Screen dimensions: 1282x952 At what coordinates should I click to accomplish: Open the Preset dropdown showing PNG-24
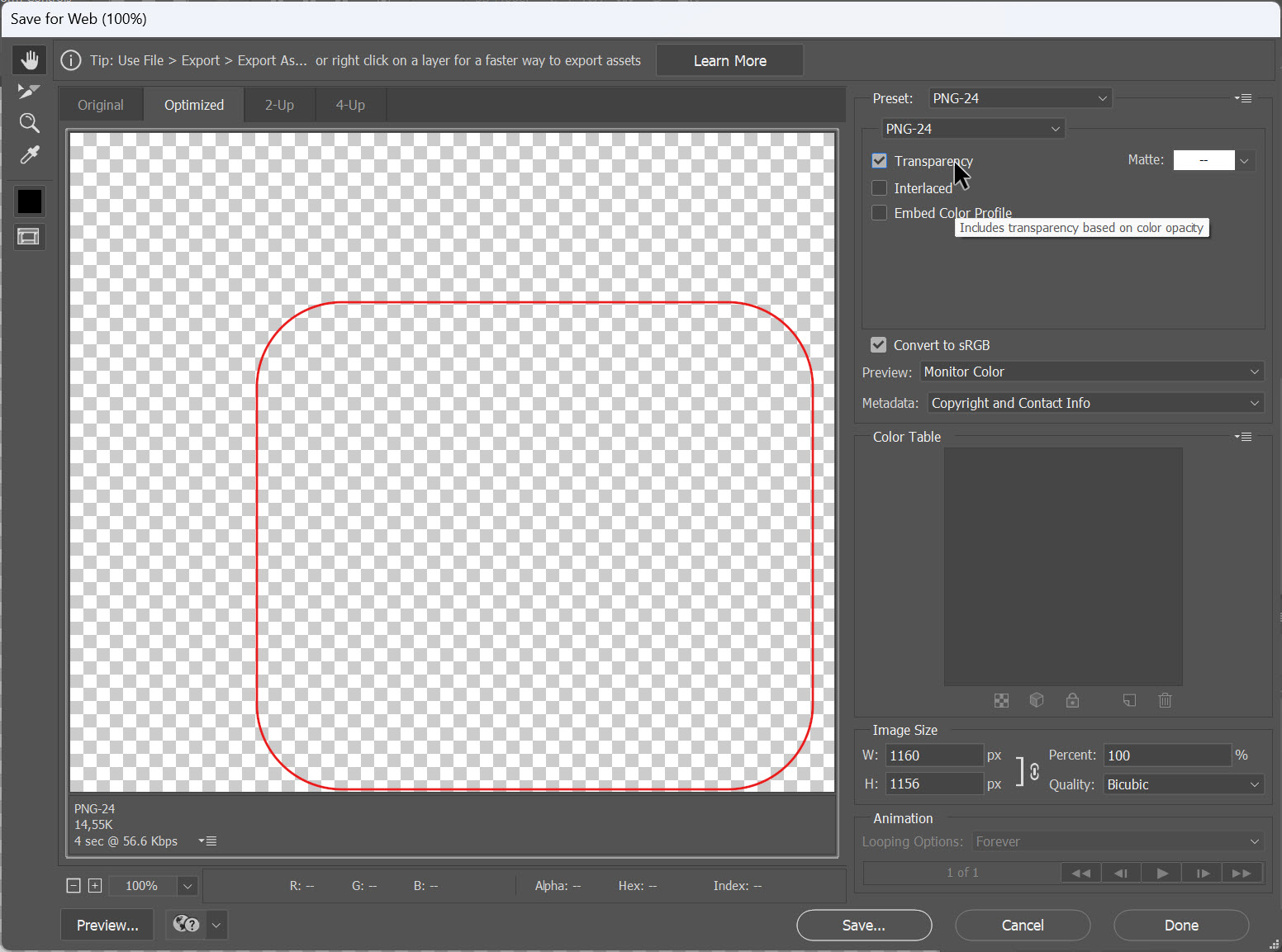[x=1019, y=97]
